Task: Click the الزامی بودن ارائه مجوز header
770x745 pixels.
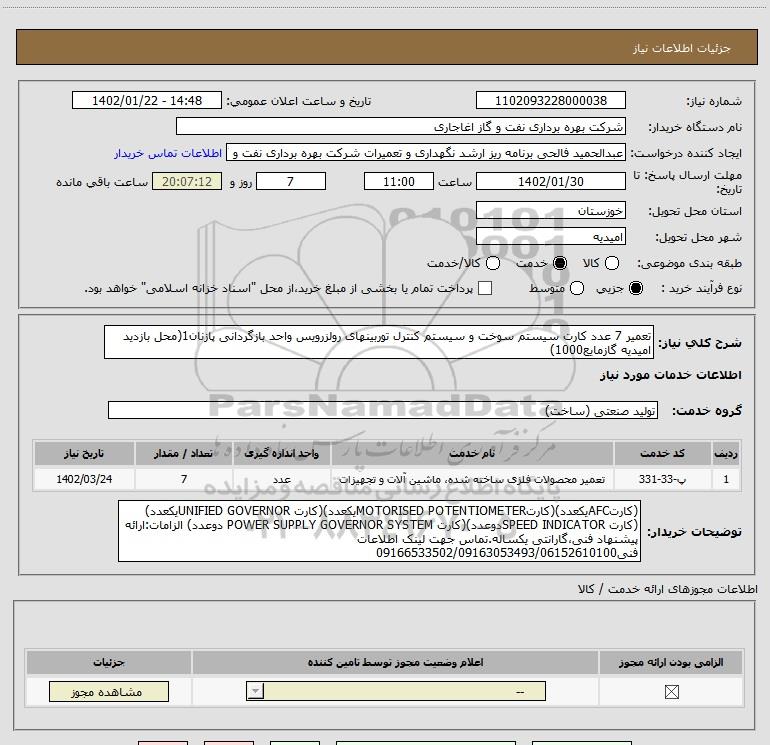Action: [671, 662]
